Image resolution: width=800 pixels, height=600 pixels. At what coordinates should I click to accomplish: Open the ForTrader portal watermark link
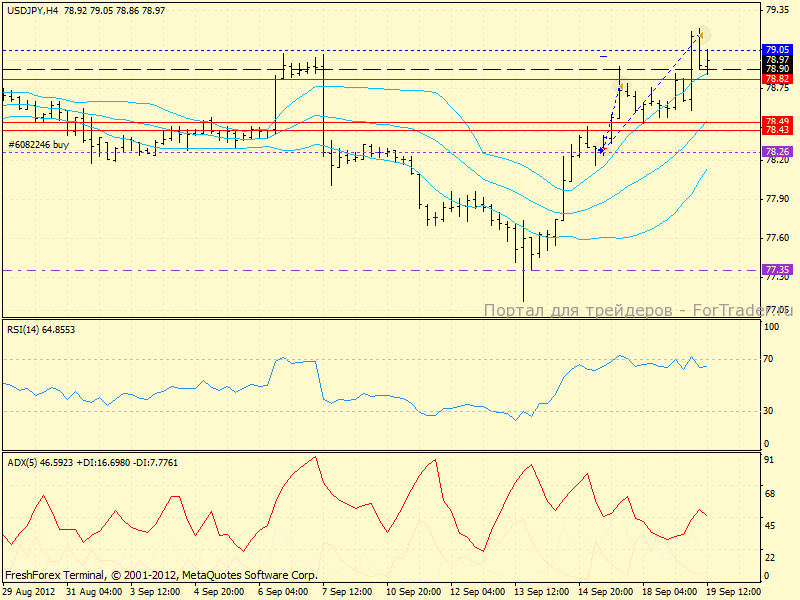636,311
